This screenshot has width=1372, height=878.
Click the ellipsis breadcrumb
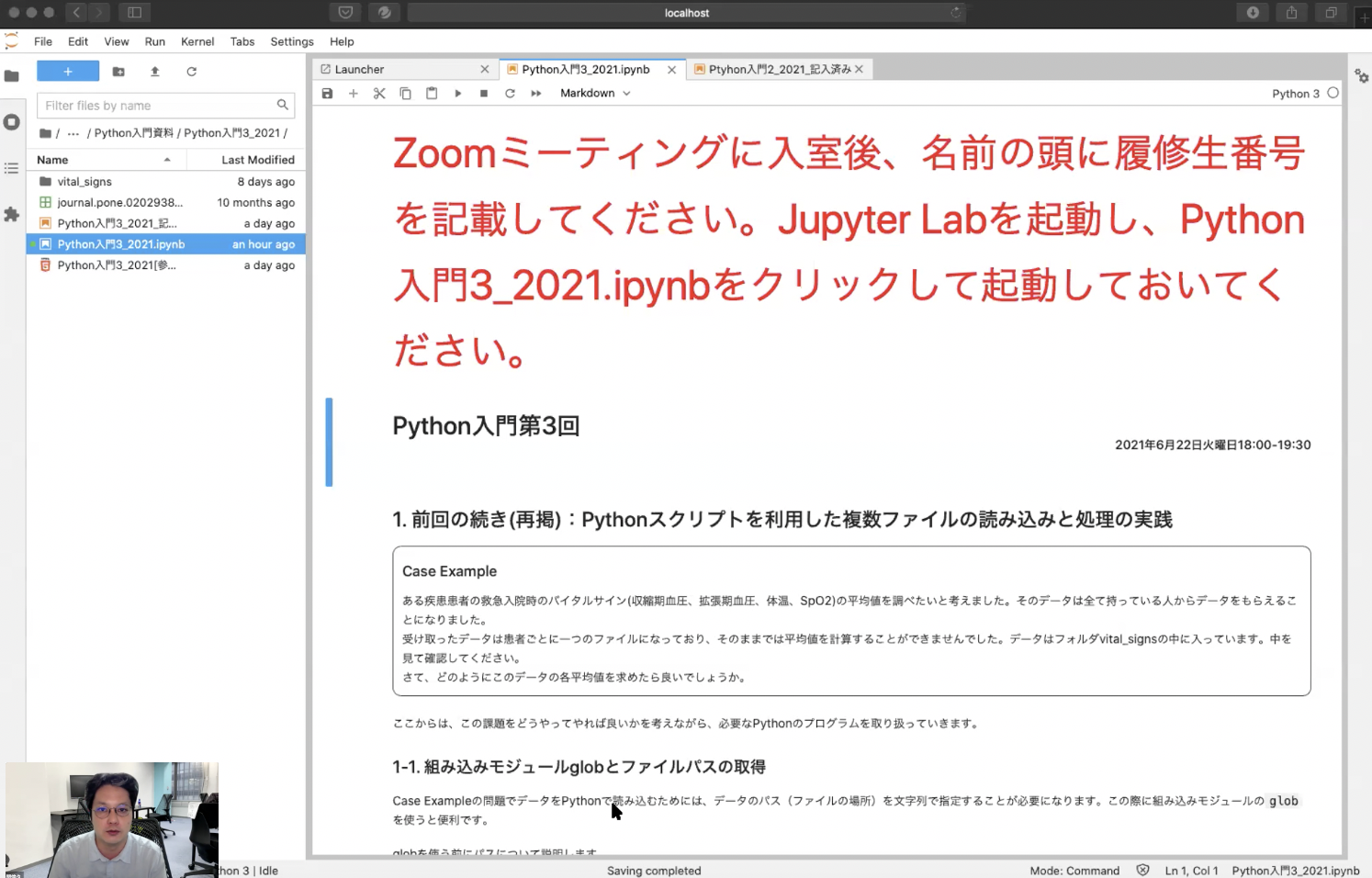[73, 133]
